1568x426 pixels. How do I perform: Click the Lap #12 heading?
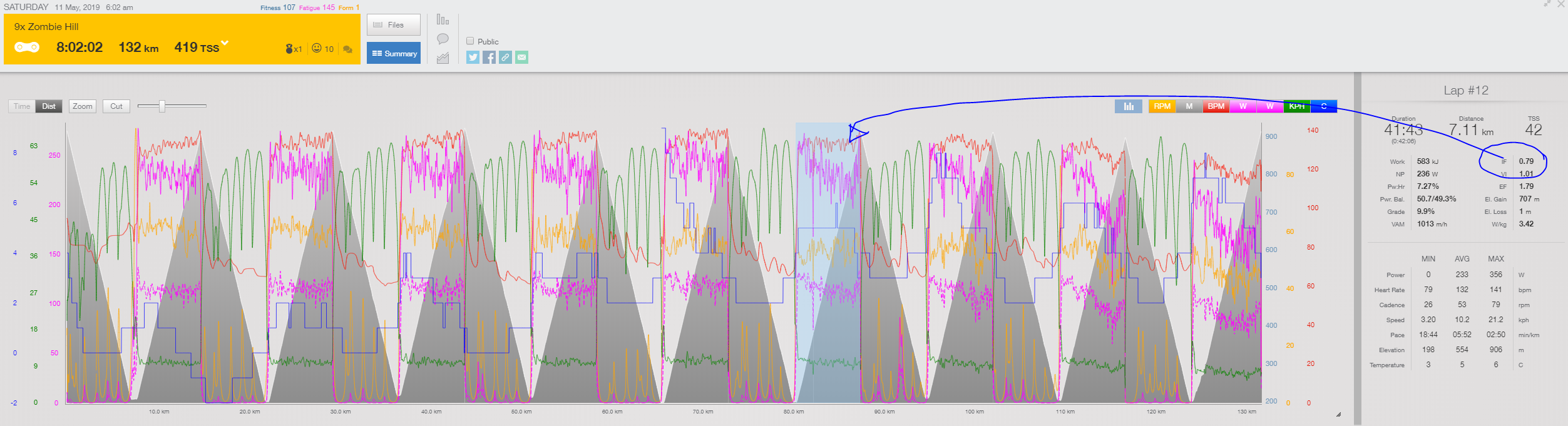pyautogui.click(x=1466, y=90)
